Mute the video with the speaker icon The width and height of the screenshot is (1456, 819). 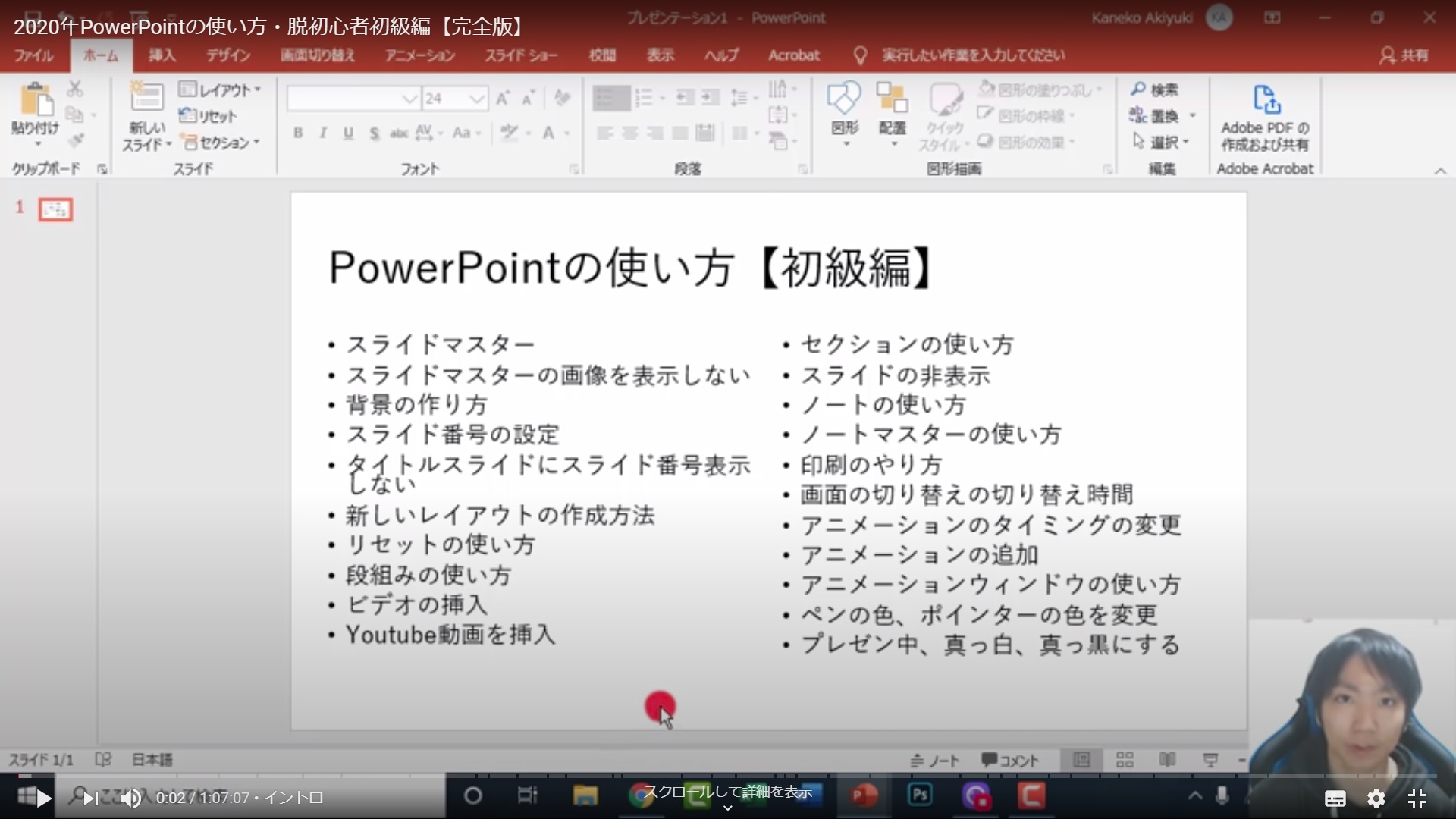click(x=130, y=799)
